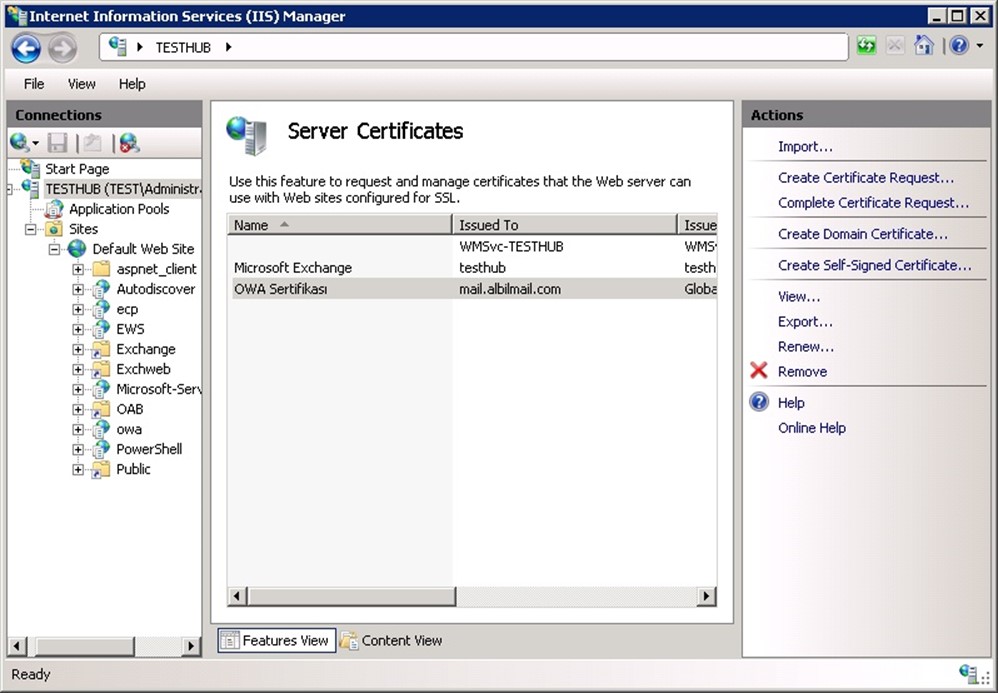Select the OWA Sertifikası certificate row
This screenshot has width=998, height=693.
(280, 289)
